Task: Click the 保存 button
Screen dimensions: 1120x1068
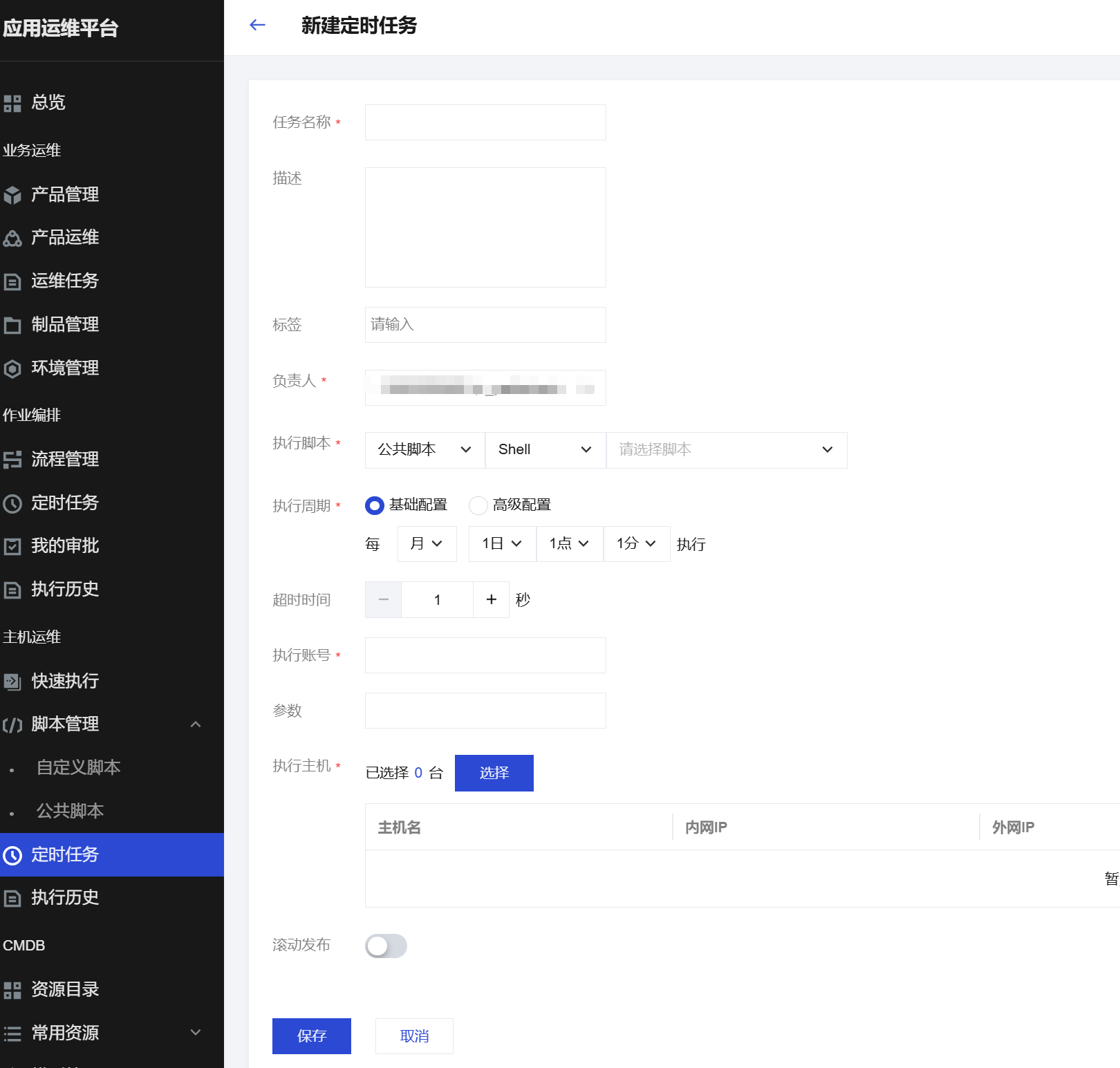Action: pyautogui.click(x=311, y=1036)
